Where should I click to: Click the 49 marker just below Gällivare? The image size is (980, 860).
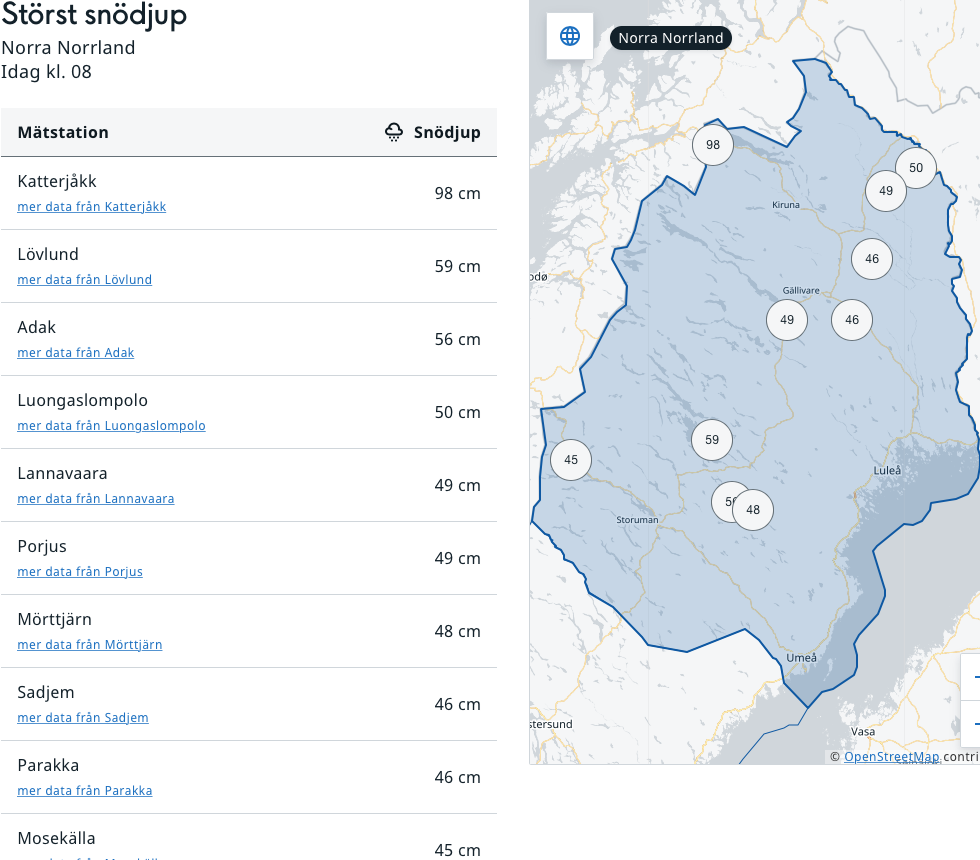787,320
